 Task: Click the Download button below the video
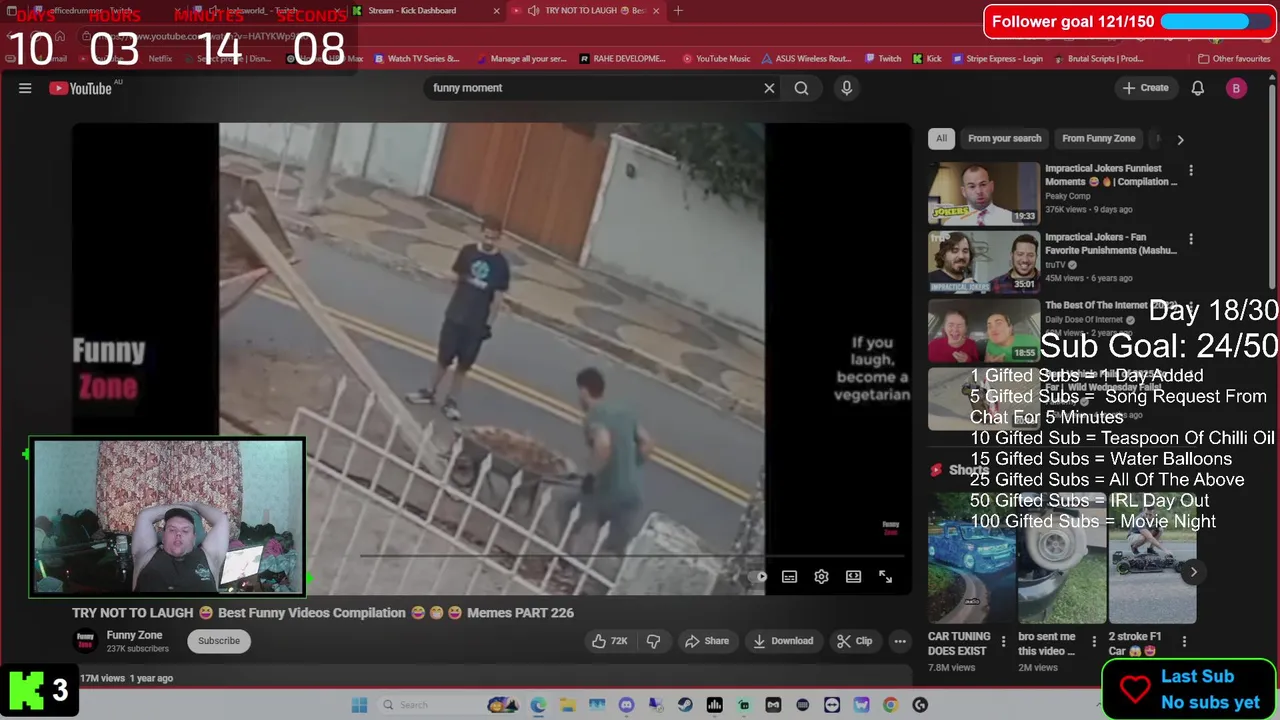(x=783, y=641)
